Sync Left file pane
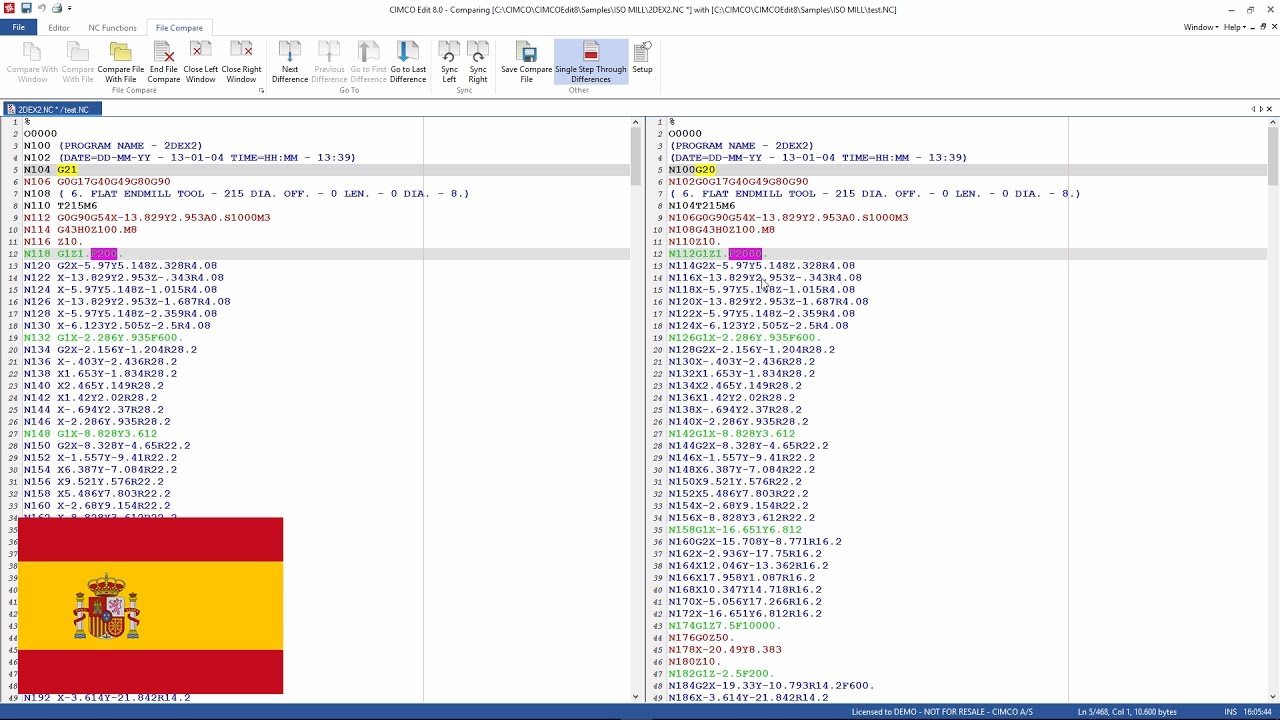Viewport: 1280px width, 720px height. (x=449, y=63)
